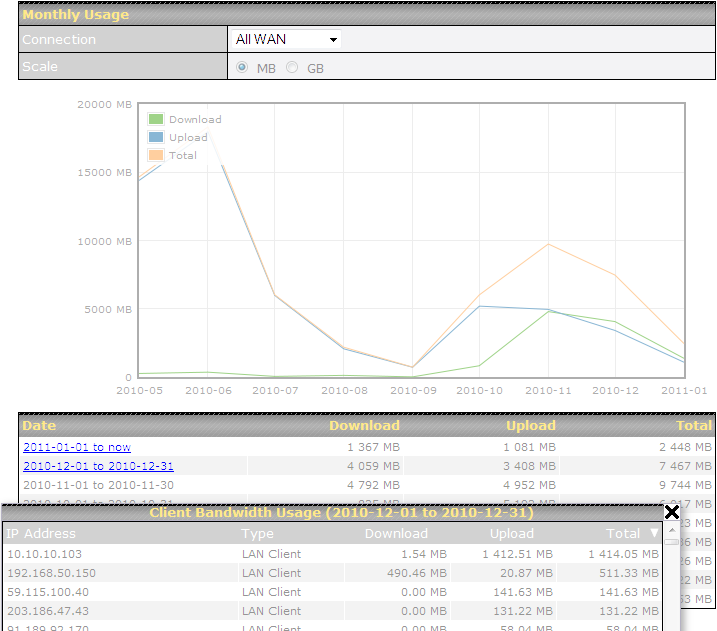The image size is (717, 631).
Task: Click the 2010-11 chart axis label
Action: [548, 390]
